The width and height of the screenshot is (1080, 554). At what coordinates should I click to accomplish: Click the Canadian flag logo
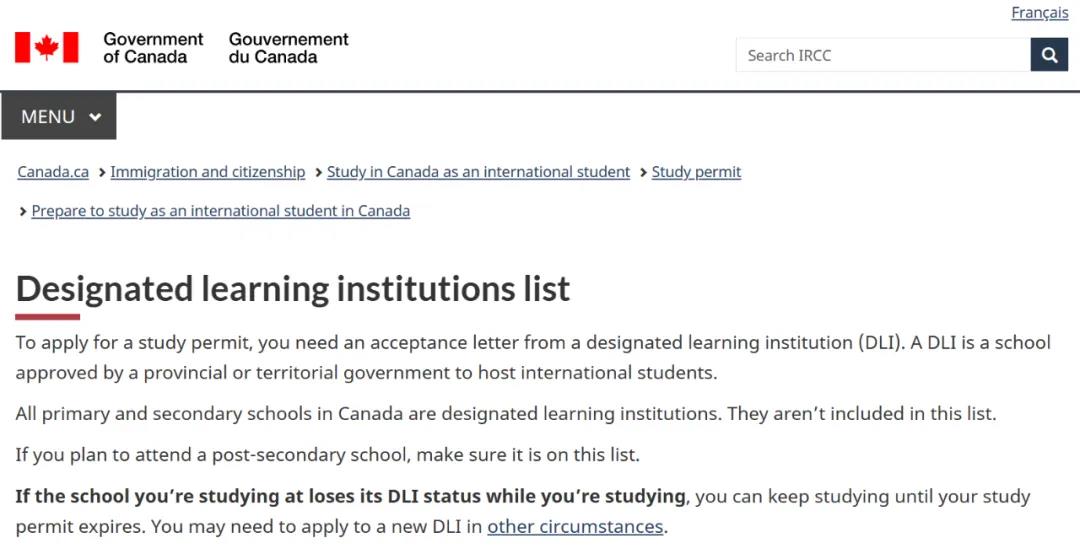(47, 48)
